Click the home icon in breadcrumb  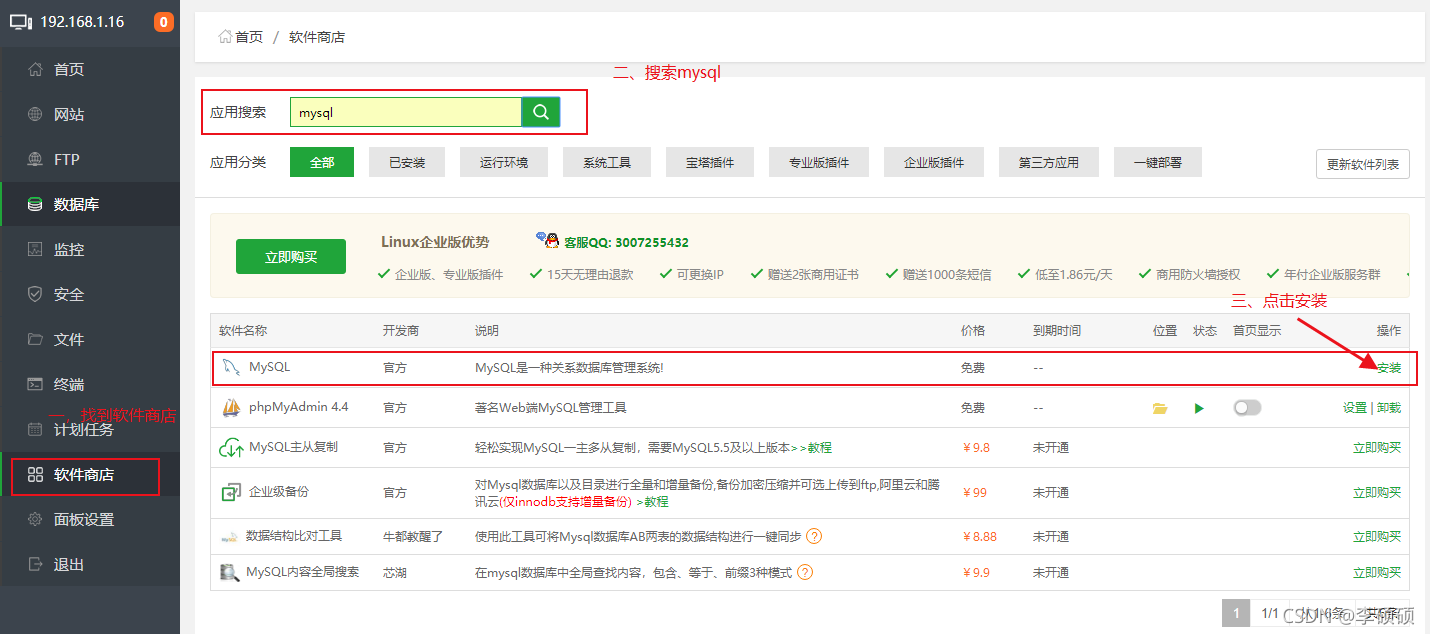pos(225,37)
